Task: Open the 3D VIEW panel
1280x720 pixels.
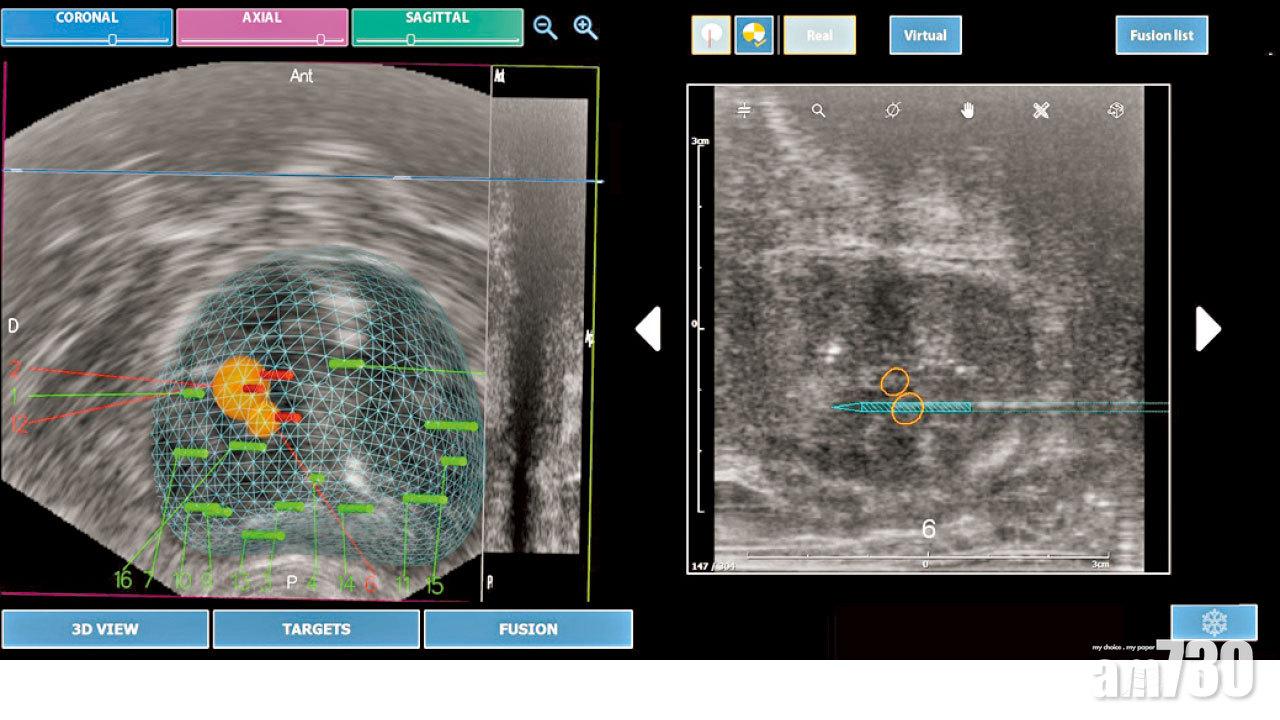Action: coord(105,629)
